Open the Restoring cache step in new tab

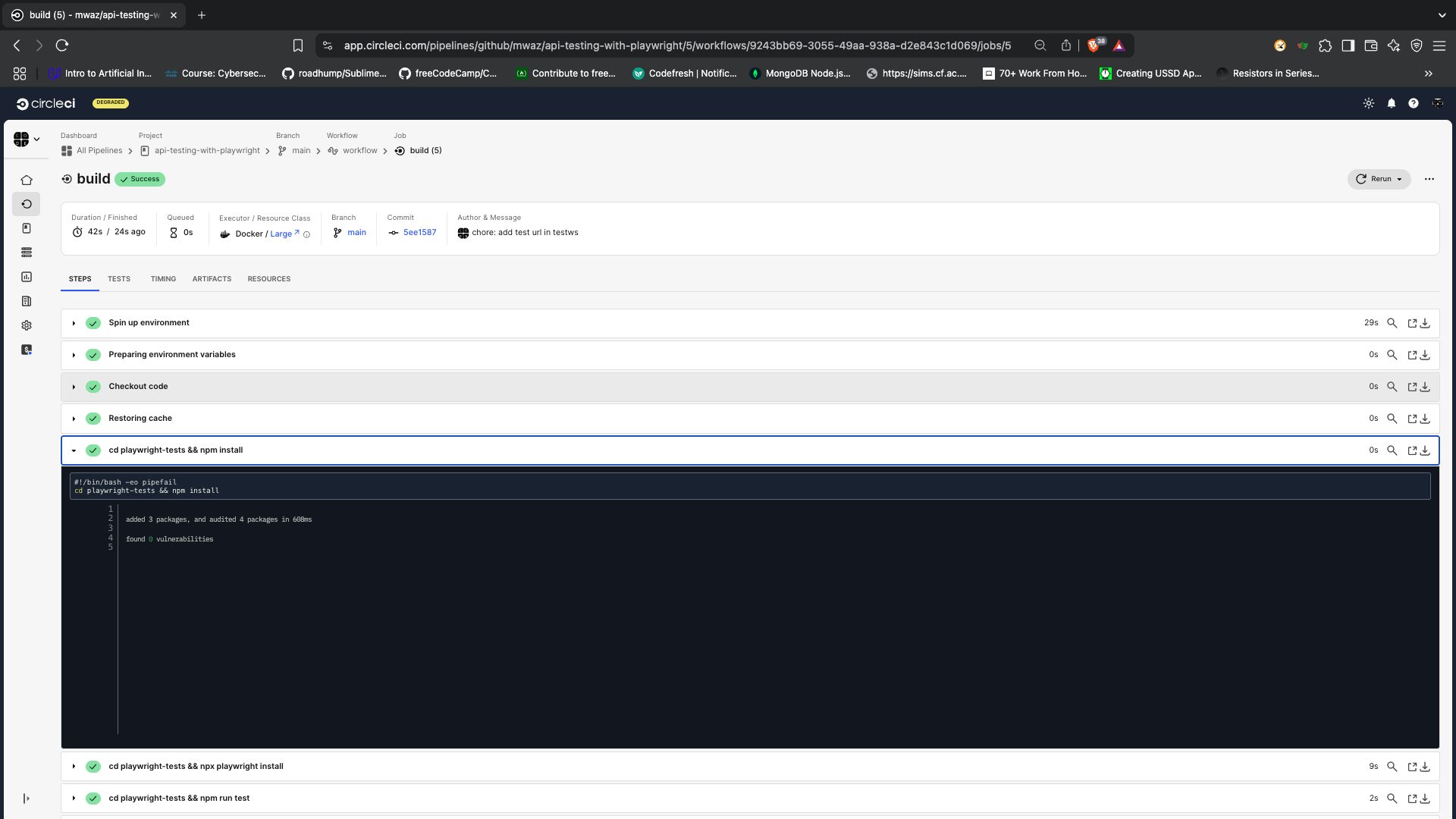[1412, 419]
